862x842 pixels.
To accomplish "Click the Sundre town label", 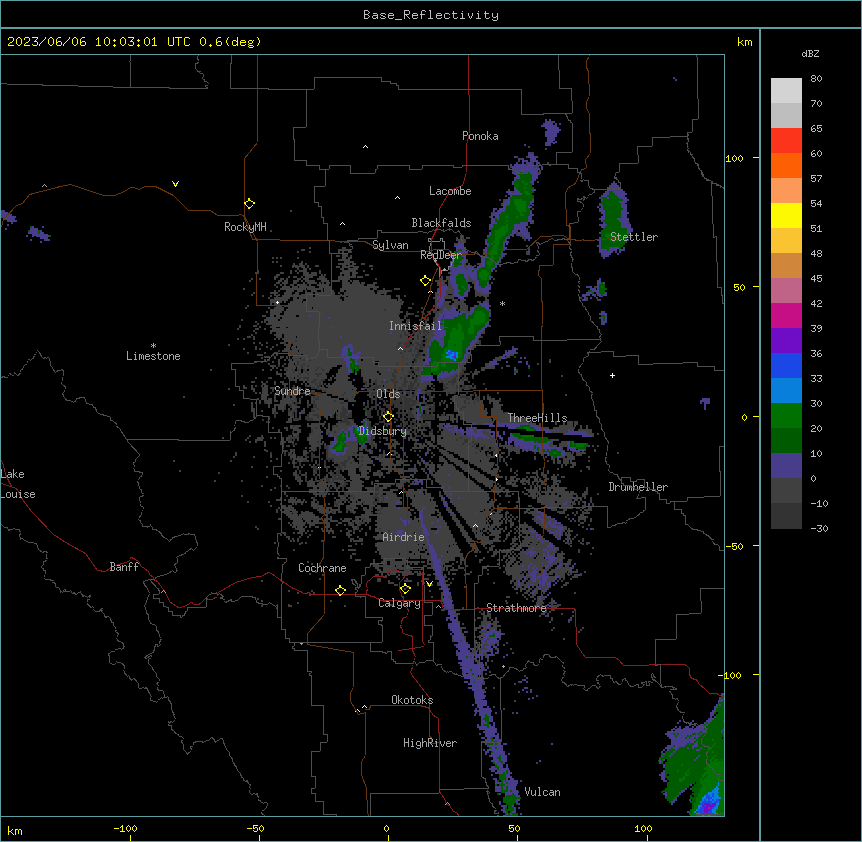I will coord(292,391).
